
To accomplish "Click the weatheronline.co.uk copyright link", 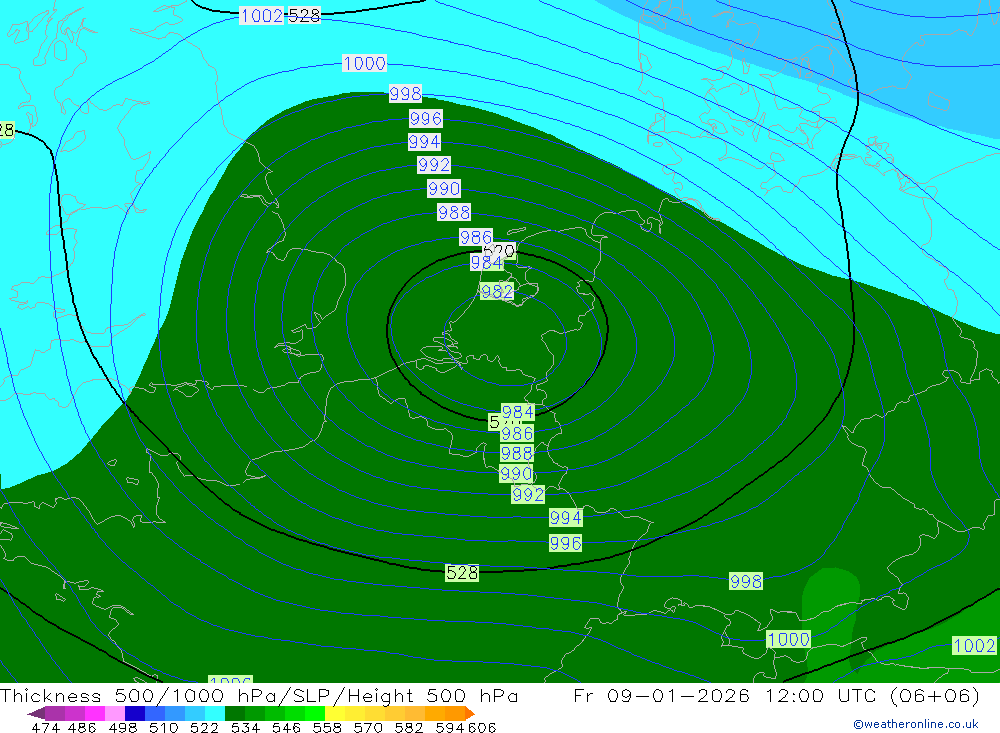I will click(x=916, y=724).
